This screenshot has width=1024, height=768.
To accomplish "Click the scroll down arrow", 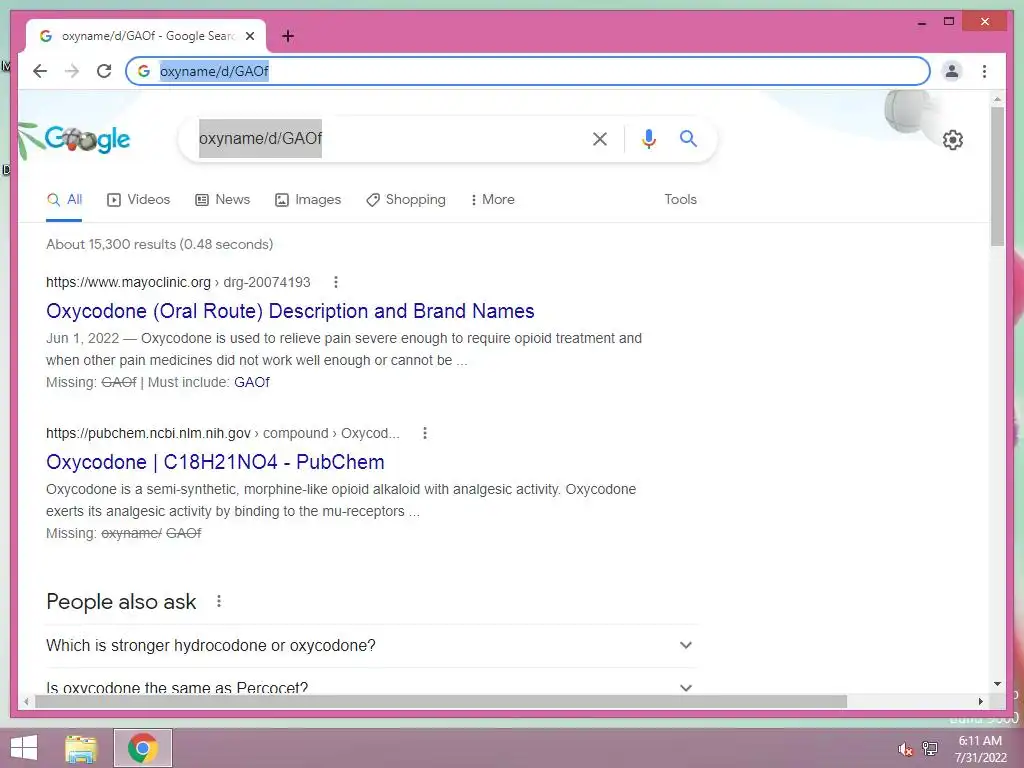I will [997, 684].
